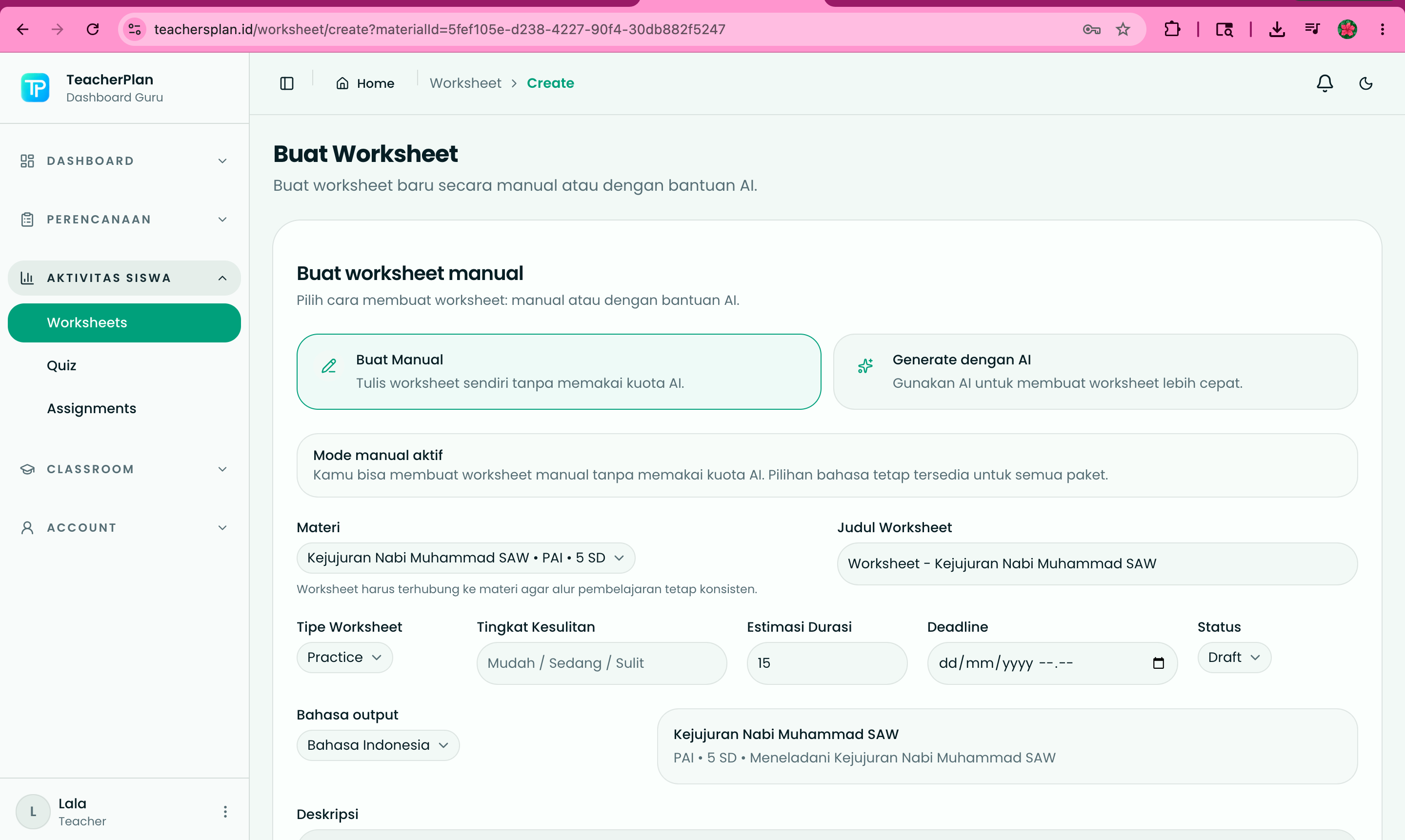Expand the Dashboard section chevron
Screen dimensions: 1405x840
click(x=222, y=161)
